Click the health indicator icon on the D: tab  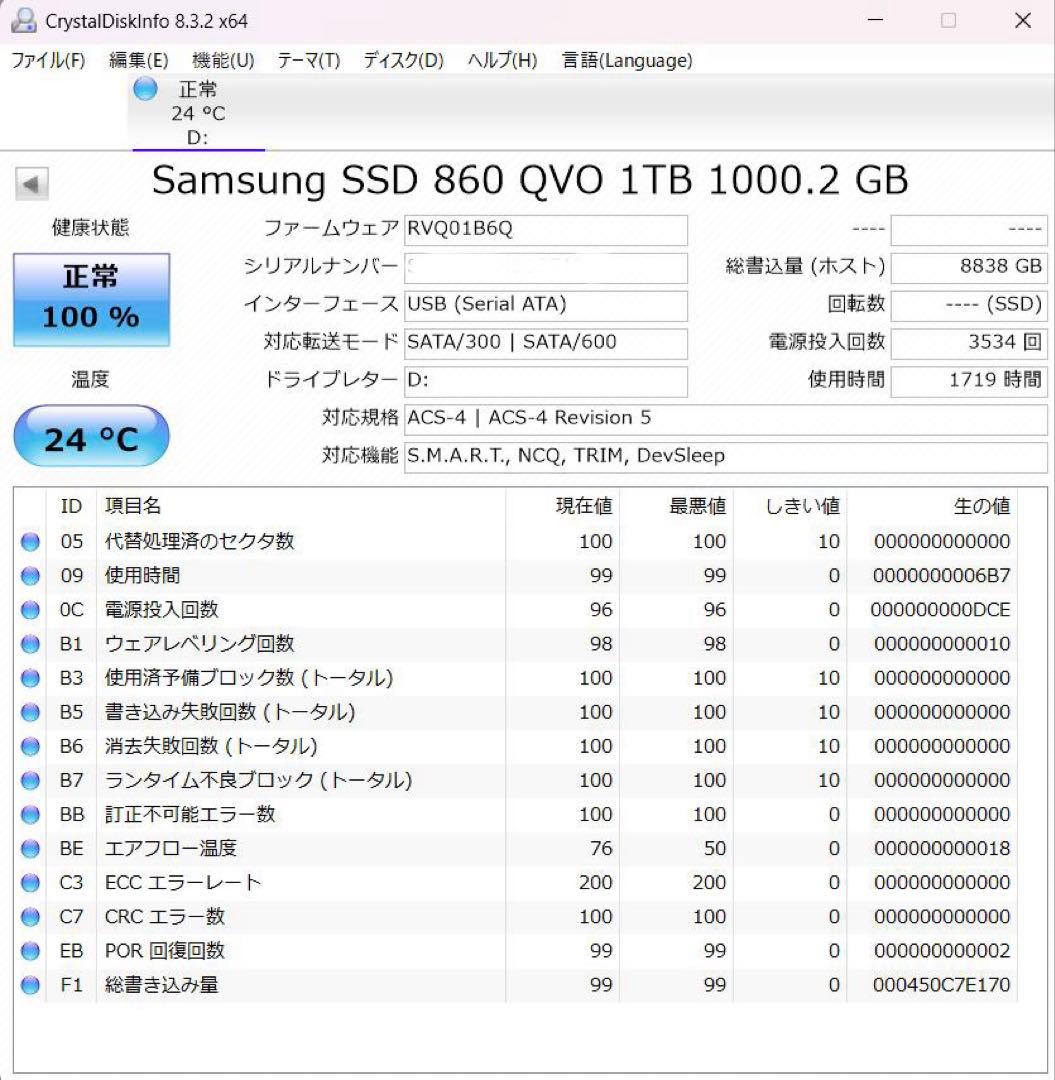point(144,89)
